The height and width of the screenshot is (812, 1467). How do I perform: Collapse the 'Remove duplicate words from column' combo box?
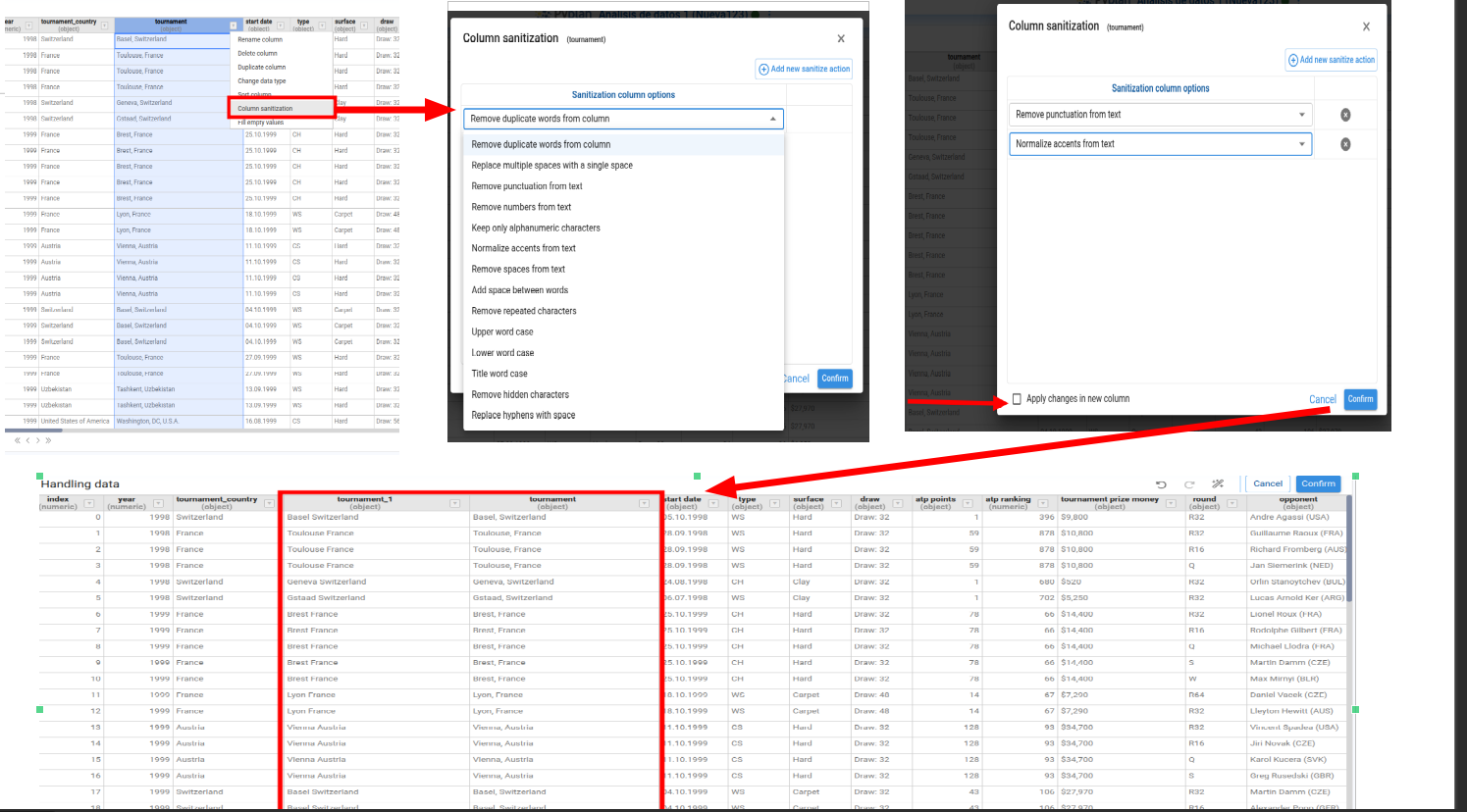[x=772, y=119]
